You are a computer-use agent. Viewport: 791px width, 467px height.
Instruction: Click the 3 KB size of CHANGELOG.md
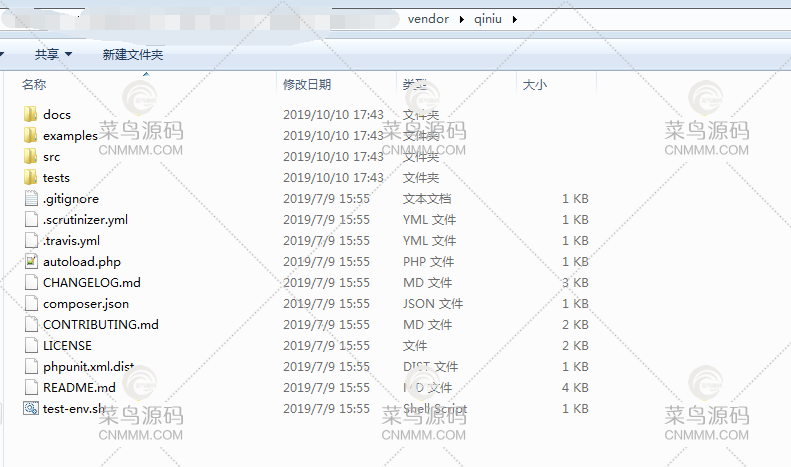[575, 282]
